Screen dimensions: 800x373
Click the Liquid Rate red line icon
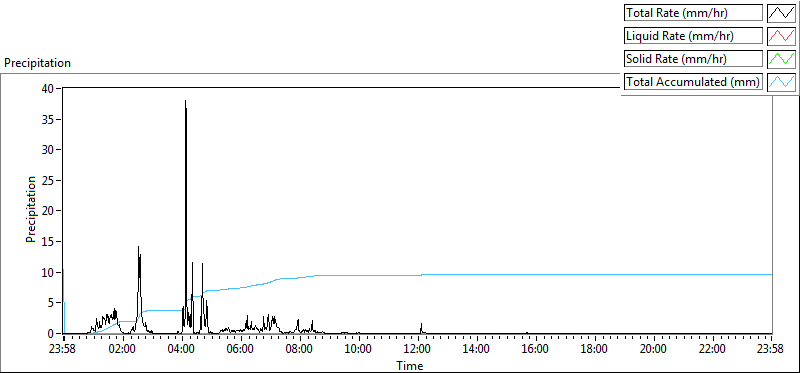pyautogui.click(x=781, y=36)
